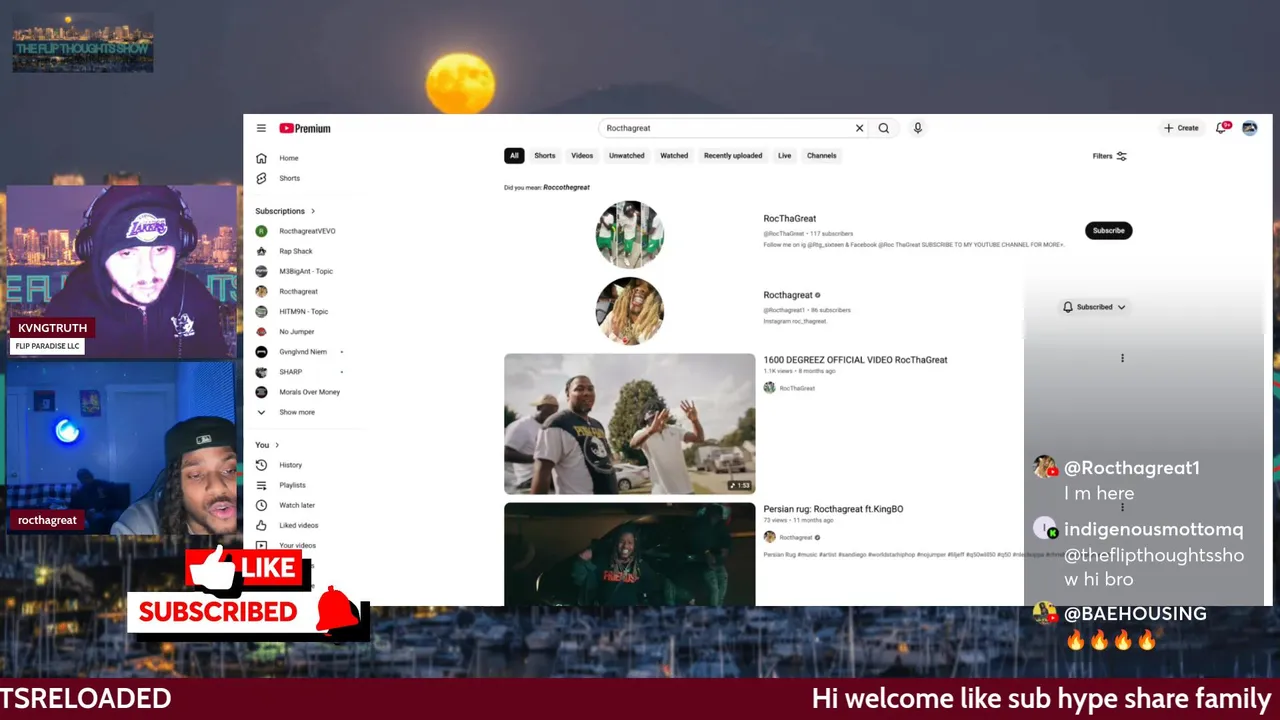This screenshot has width=1280, height=720.
Task: Open the three-dot menu for 1600 DEGREEZ
Action: (1122, 358)
